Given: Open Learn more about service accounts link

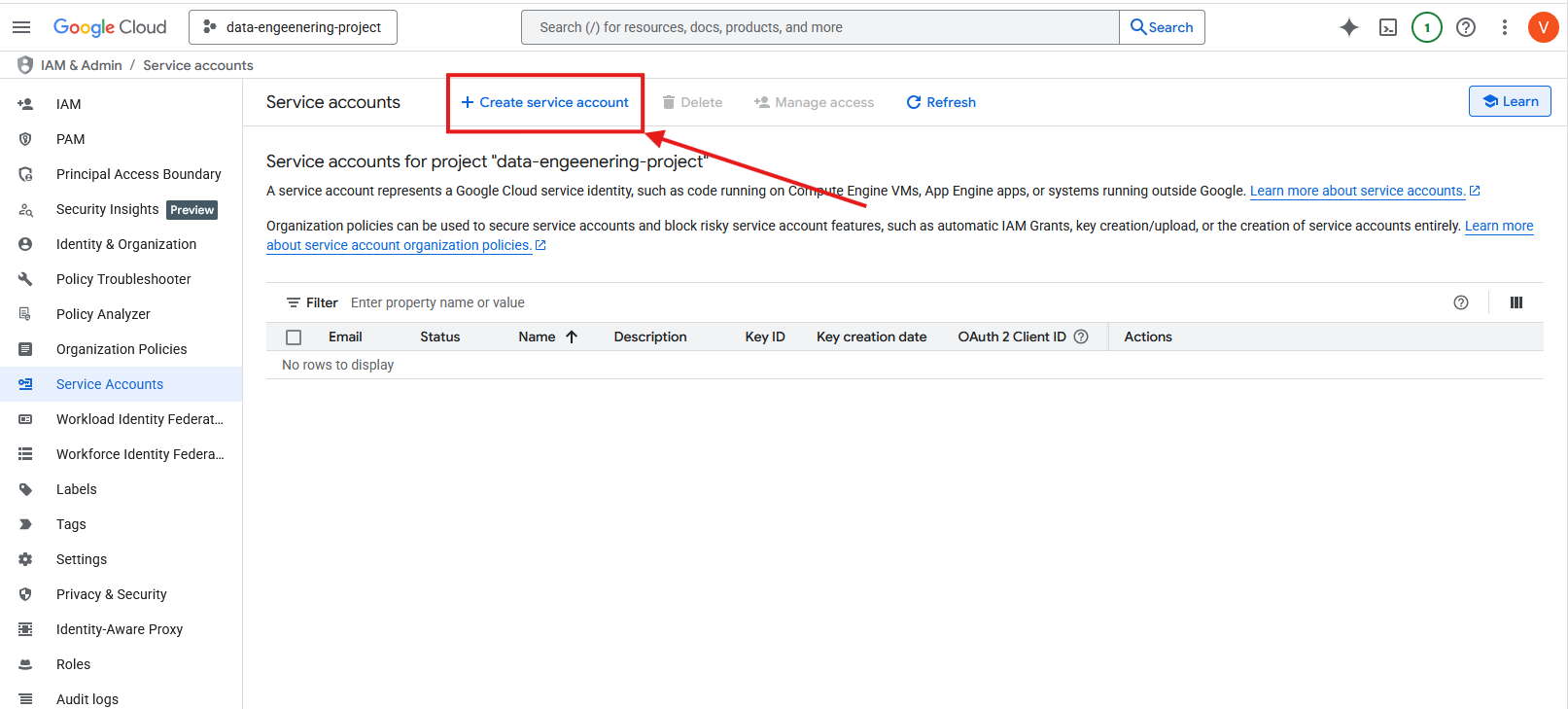Looking at the screenshot, I should [1357, 191].
